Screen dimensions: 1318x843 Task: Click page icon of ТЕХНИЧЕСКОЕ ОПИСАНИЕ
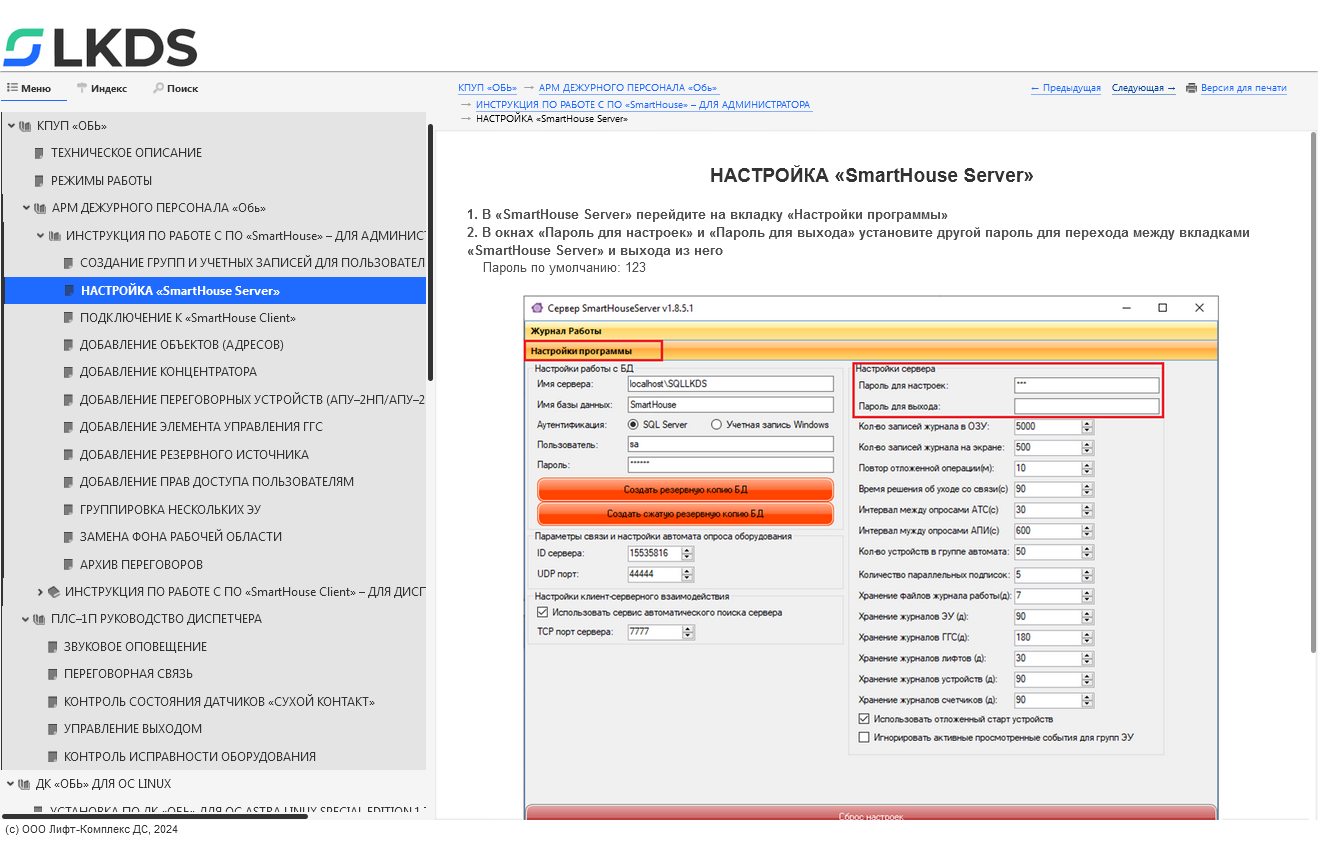pyautogui.click(x=40, y=153)
